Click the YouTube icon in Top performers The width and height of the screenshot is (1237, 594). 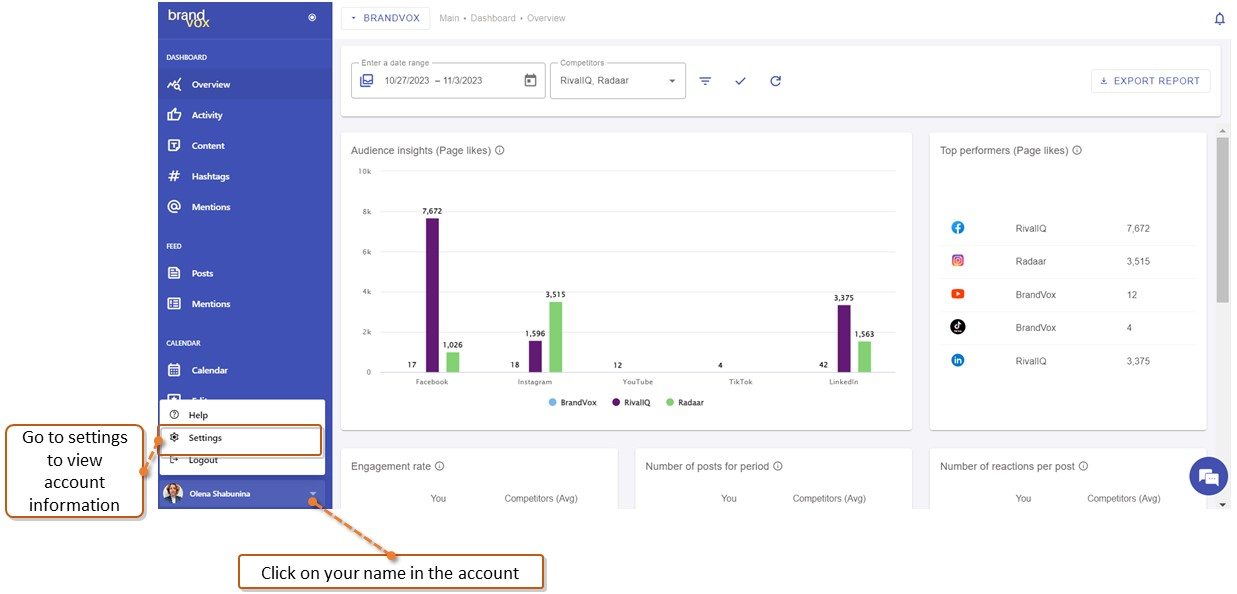click(x=957, y=294)
